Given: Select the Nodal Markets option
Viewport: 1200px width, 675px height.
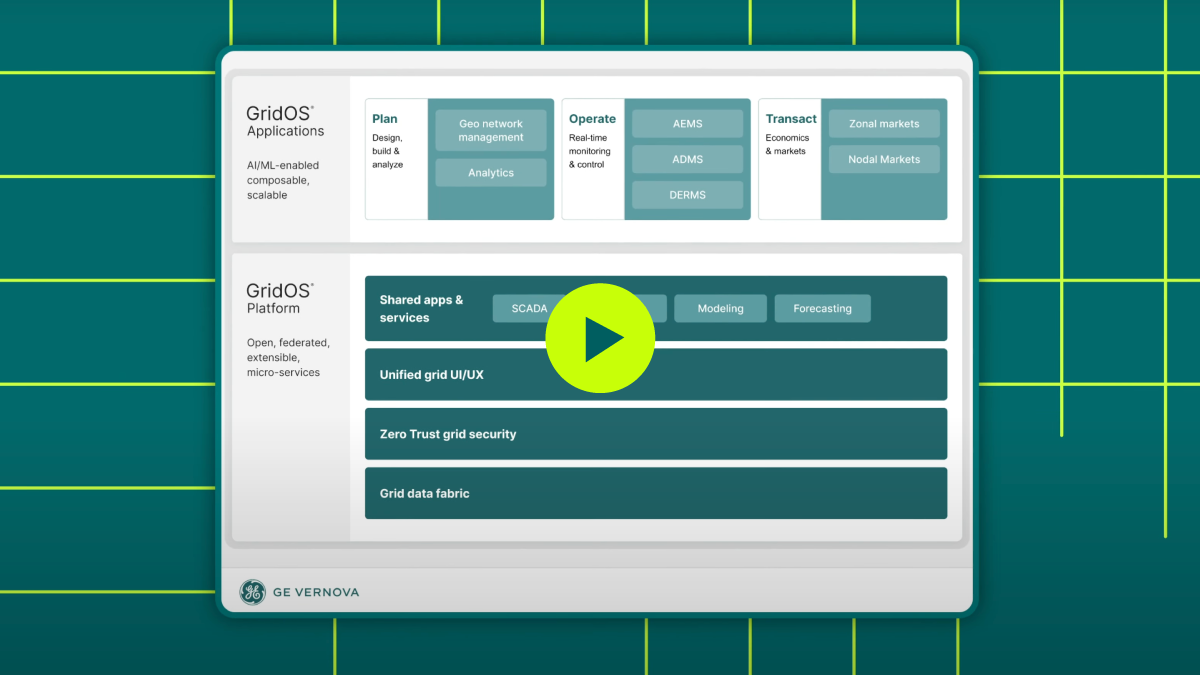Looking at the screenshot, I should (883, 158).
